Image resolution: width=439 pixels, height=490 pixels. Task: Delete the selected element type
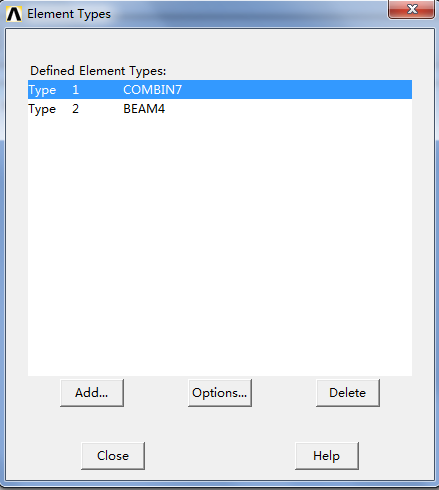(348, 393)
